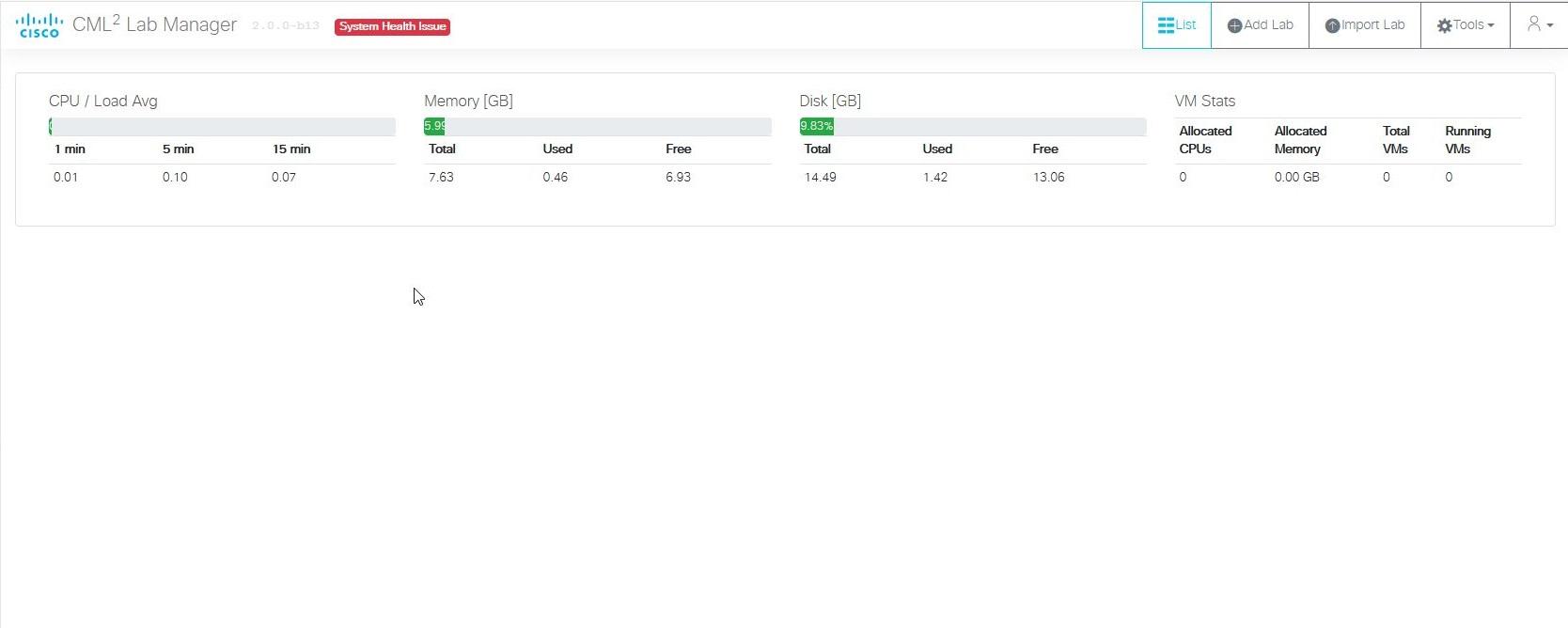Open the System Health Issue badge
This screenshot has height=628, width=1568.
coord(392,26)
